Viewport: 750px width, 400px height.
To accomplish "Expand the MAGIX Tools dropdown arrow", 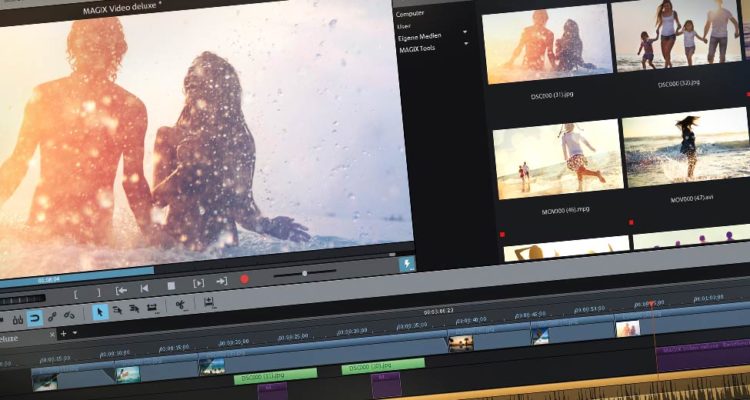I will [466, 44].
